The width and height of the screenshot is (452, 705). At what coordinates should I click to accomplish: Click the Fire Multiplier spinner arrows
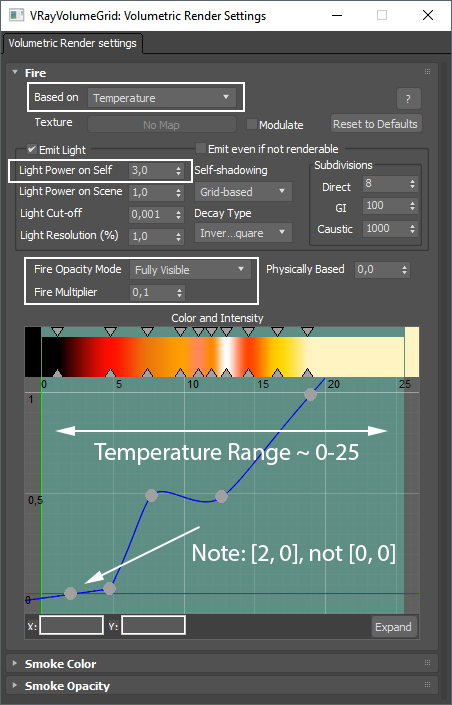pyautogui.click(x=179, y=293)
